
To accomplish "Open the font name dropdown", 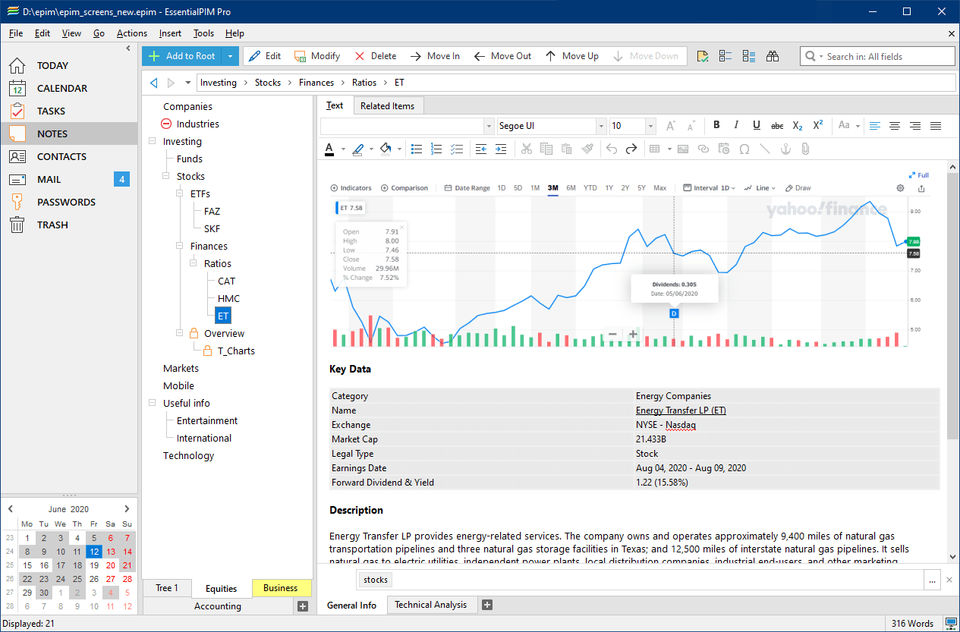I will (x=602, y=126).
